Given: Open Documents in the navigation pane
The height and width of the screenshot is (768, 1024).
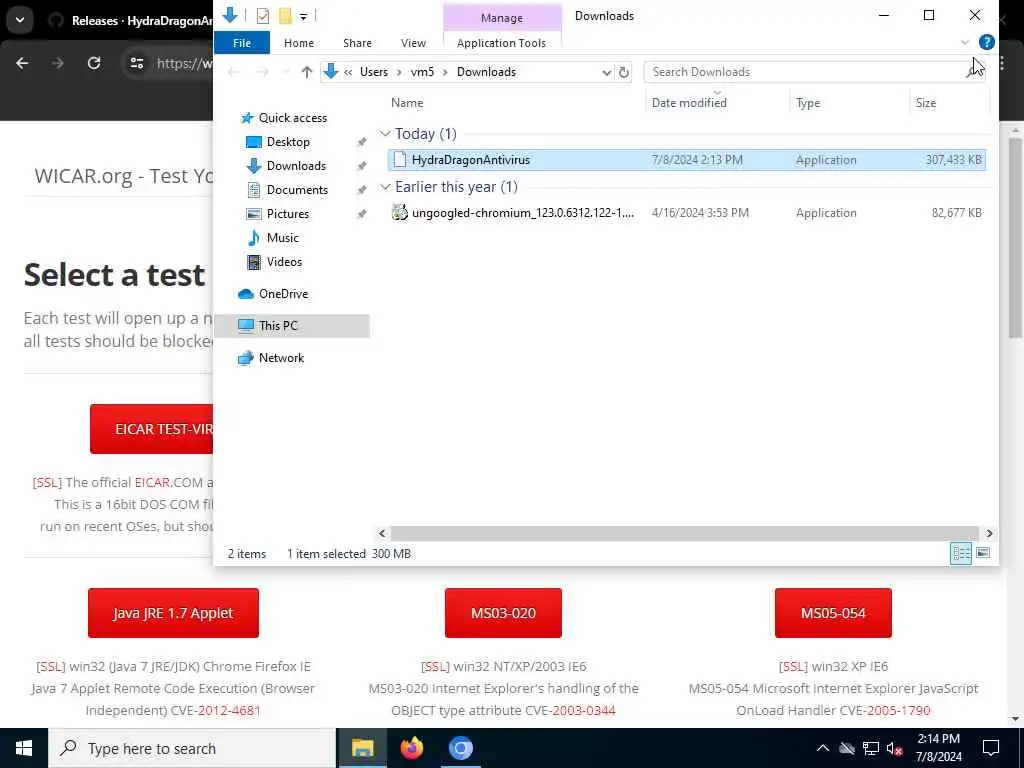Looking at the screenshot, I should tap(296, 190).
